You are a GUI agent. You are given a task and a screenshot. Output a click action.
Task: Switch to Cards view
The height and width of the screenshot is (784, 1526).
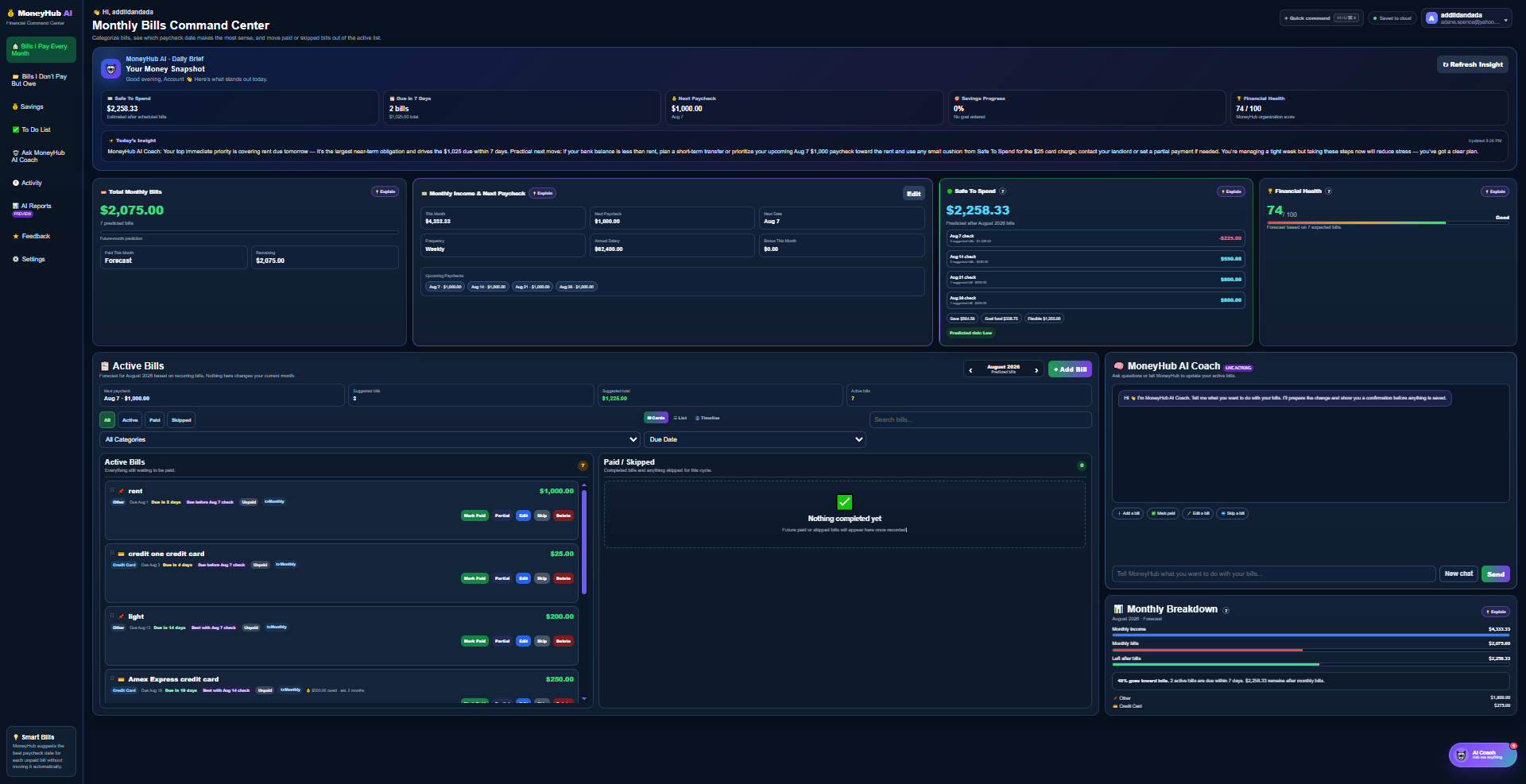click(x=656, y=418)
